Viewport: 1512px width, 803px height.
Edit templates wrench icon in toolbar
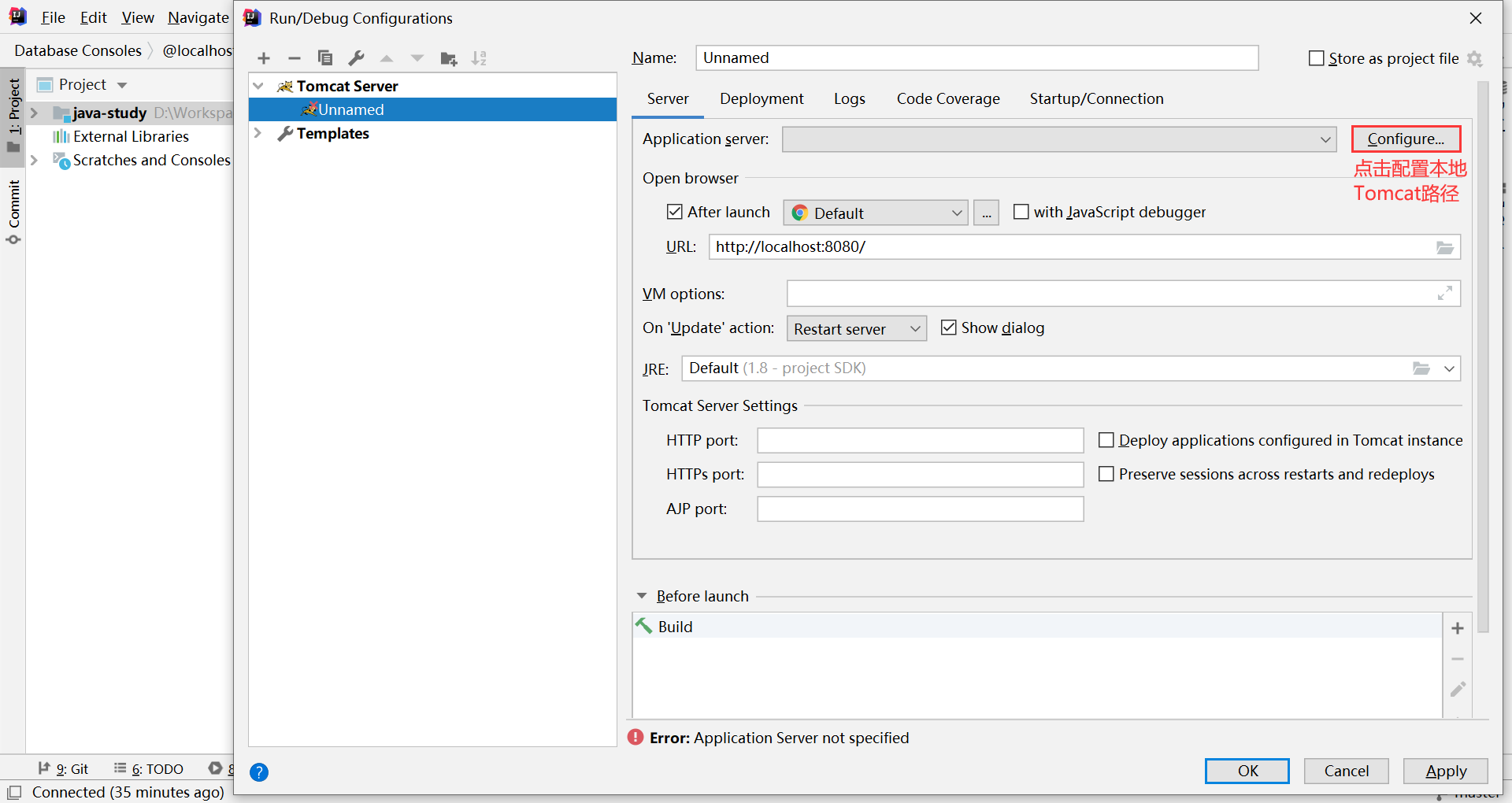356,58
